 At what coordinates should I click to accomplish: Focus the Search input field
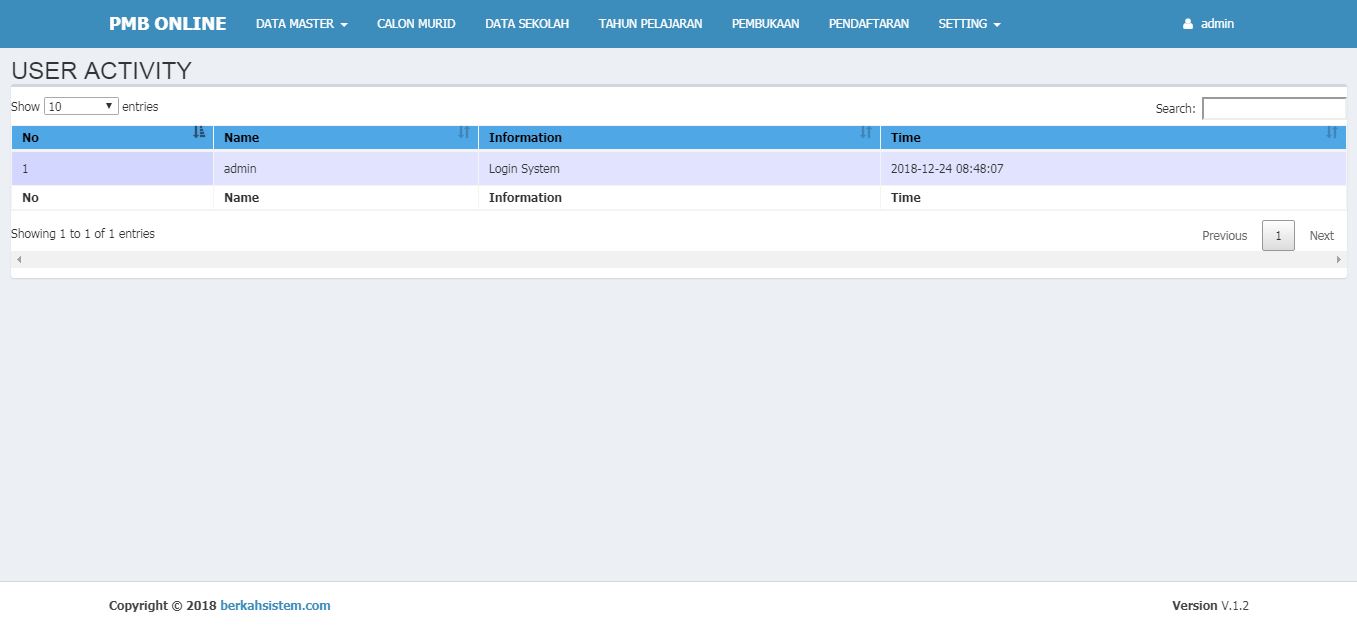1274,108
